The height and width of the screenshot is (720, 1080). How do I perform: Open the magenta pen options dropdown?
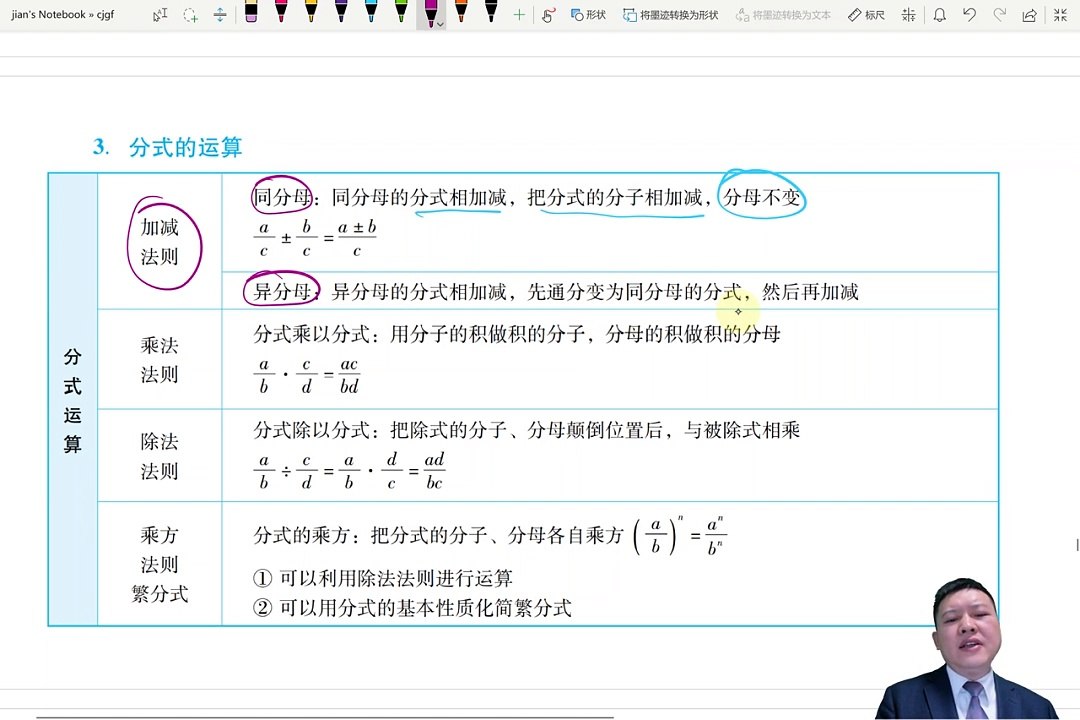(441, 24)
